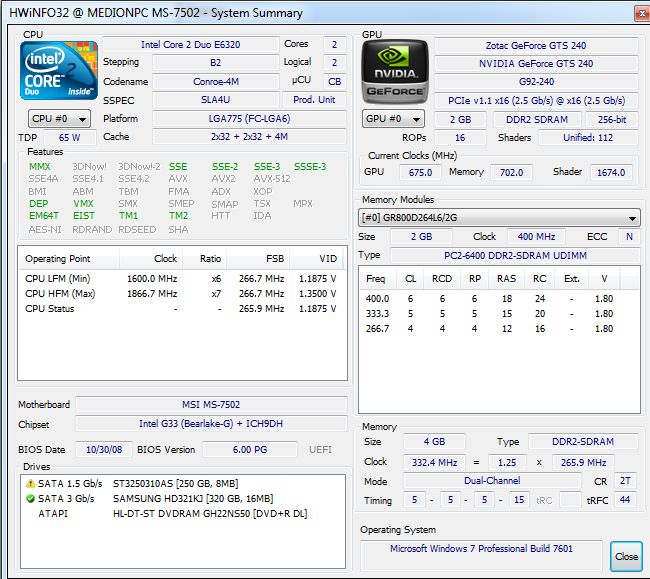This screenshot has height=579, width=650.
Task: Click GPU clock value 675.0
Action: (420, 172)
